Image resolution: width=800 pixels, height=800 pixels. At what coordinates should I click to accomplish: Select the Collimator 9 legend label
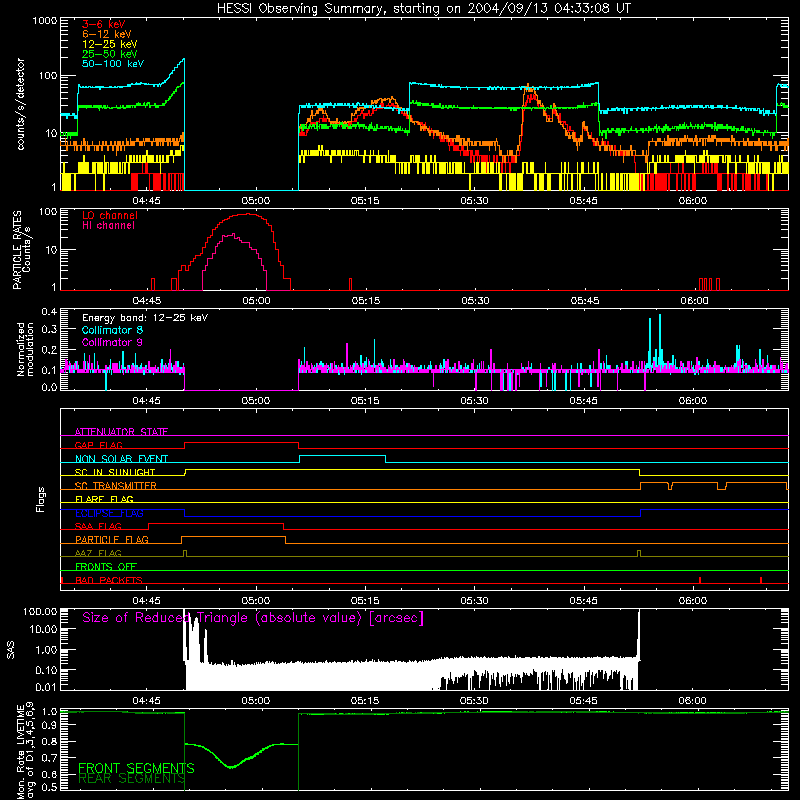[x=112, y=342]
